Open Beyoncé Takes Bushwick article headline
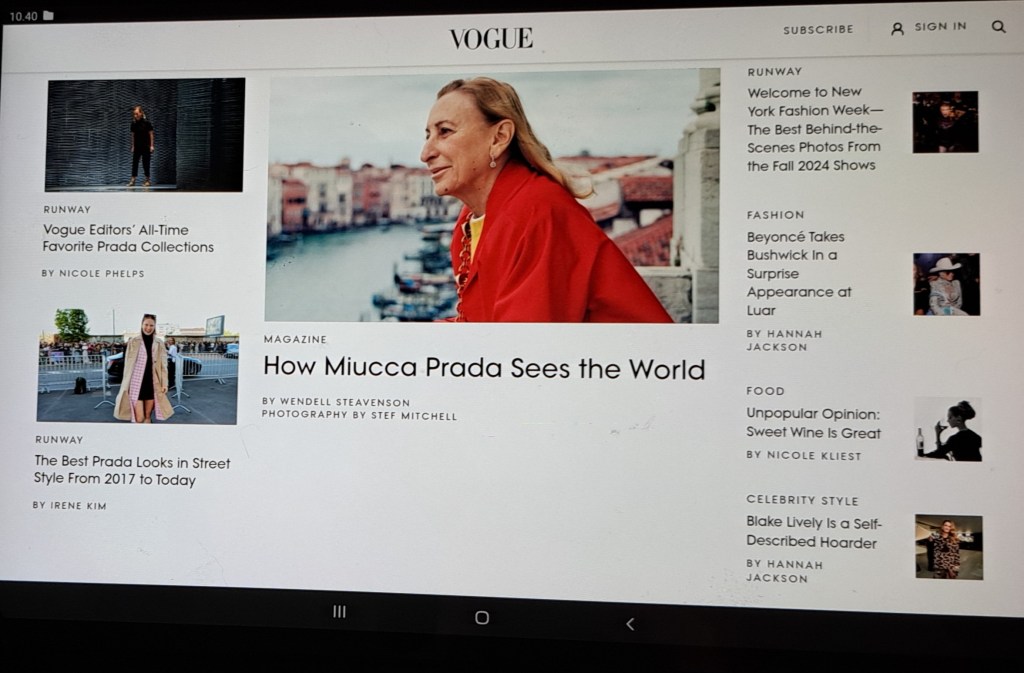 [797, 273]
